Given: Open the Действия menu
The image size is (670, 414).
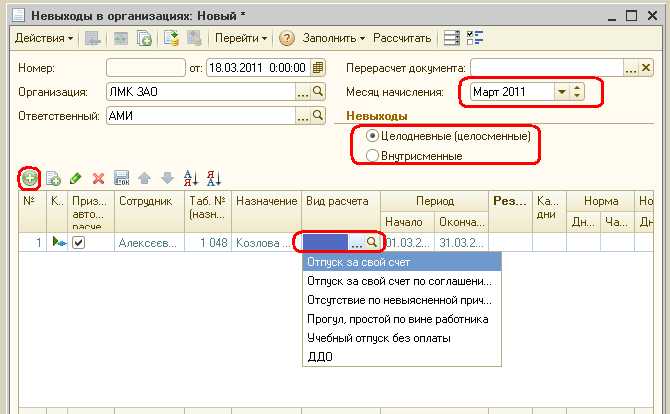Looking at the screenshot, I should point(44,38).
